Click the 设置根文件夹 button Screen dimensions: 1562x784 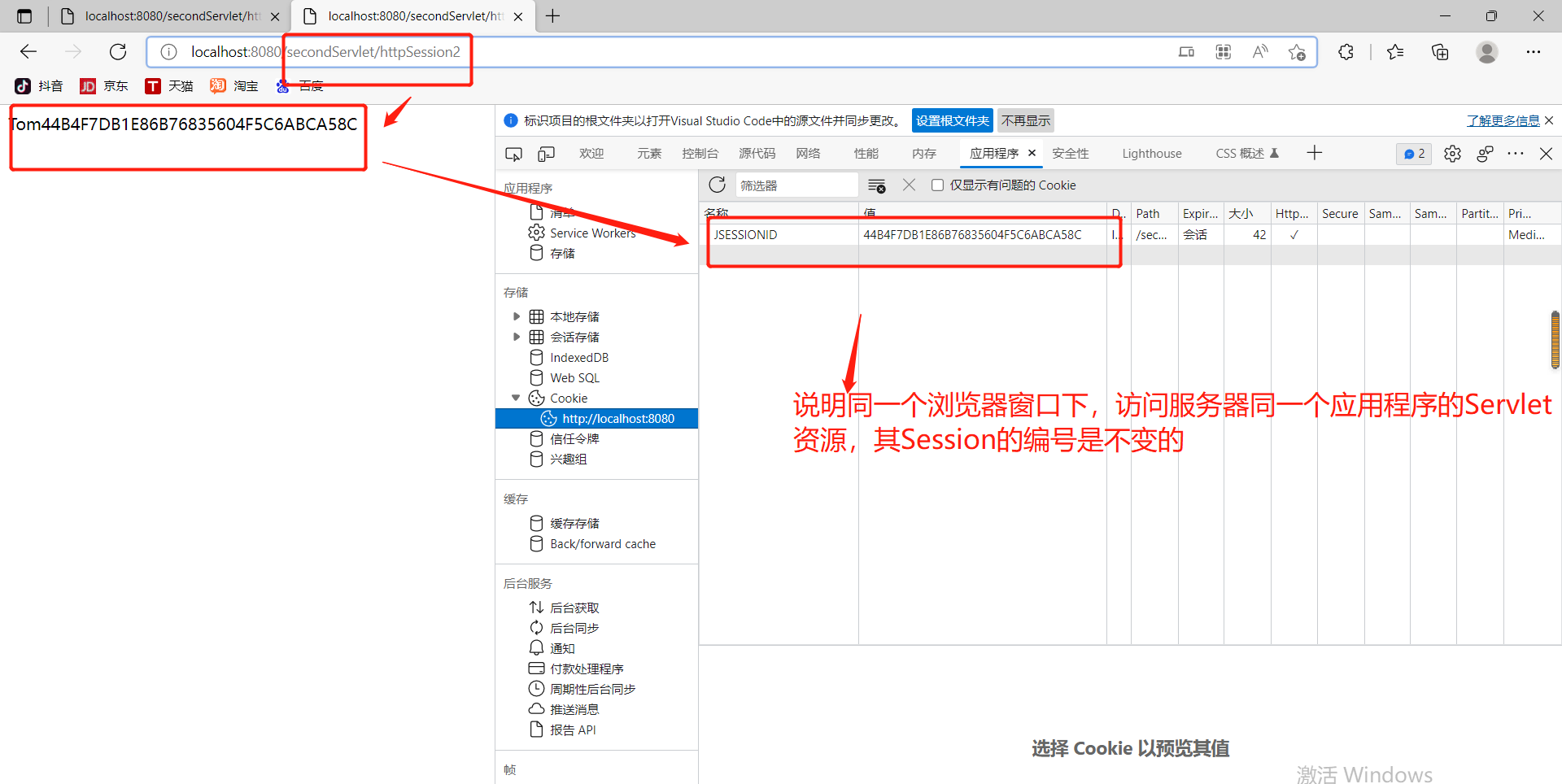coord(953,121)
